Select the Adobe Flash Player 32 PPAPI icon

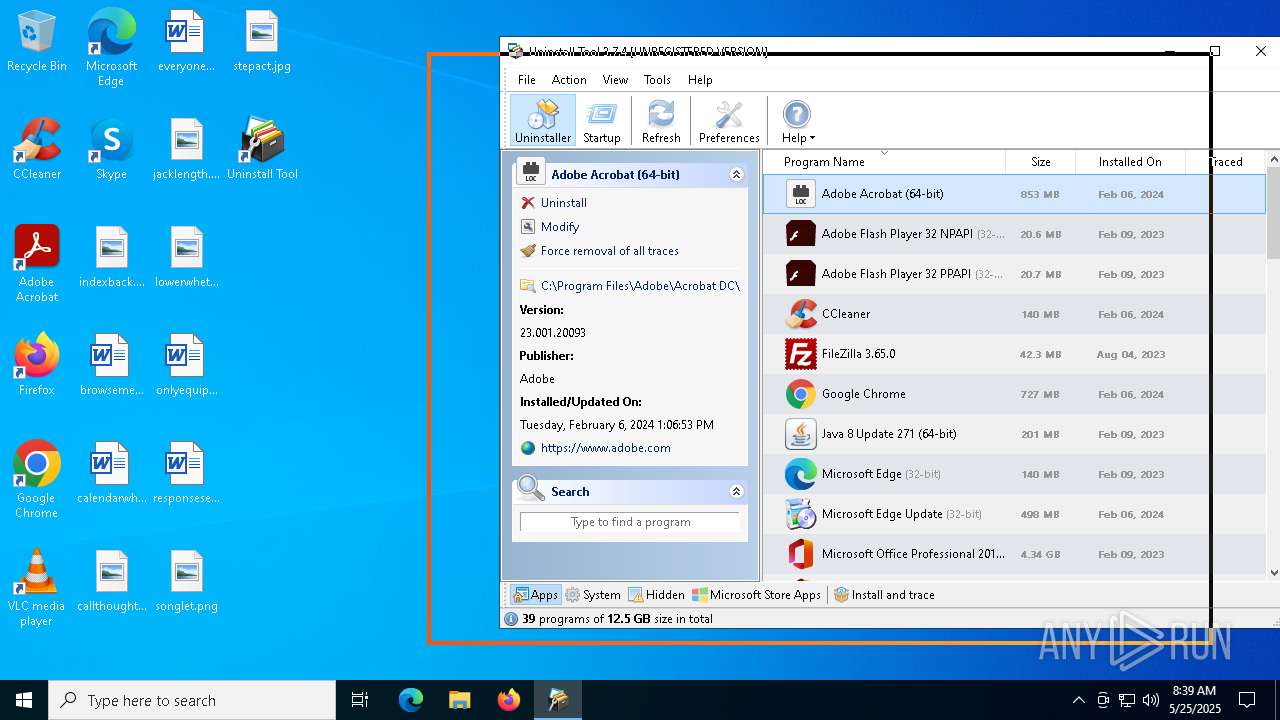click(x=800, y=274)
